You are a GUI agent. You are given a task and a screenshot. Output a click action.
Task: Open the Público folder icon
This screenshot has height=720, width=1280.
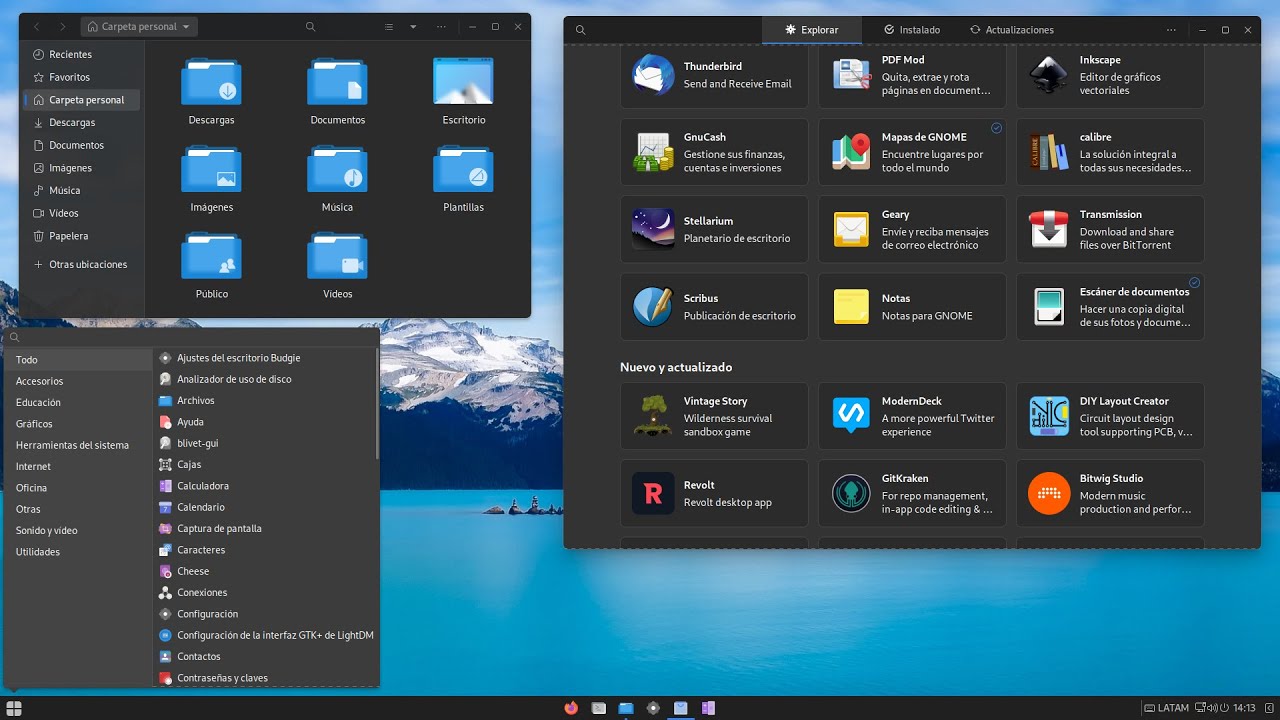point(211,256)
